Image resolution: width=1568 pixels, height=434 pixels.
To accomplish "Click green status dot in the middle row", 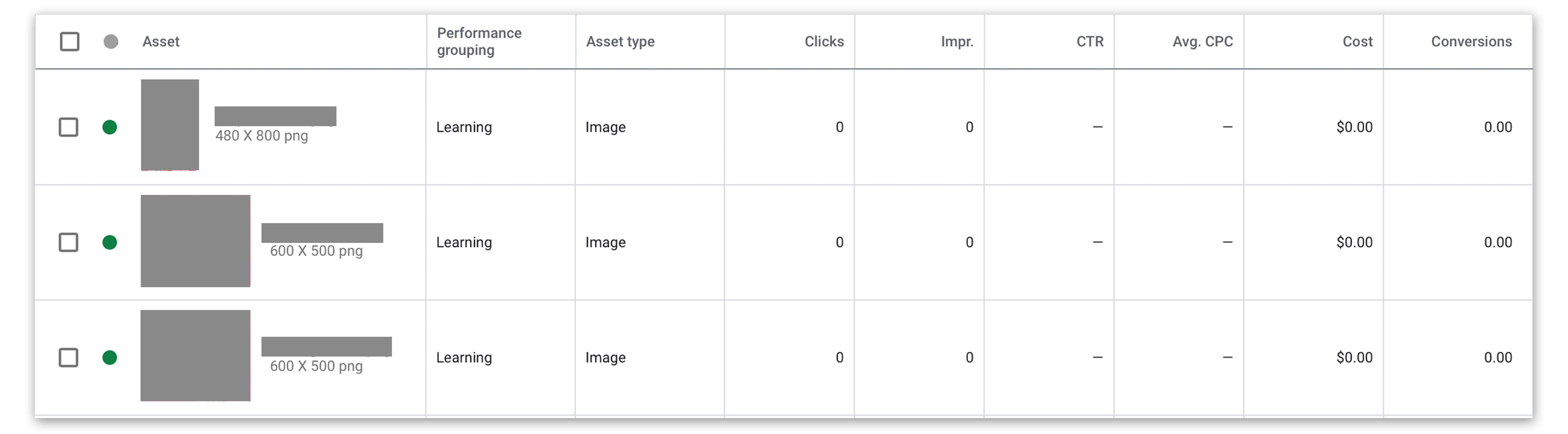I will coord(110,242).
